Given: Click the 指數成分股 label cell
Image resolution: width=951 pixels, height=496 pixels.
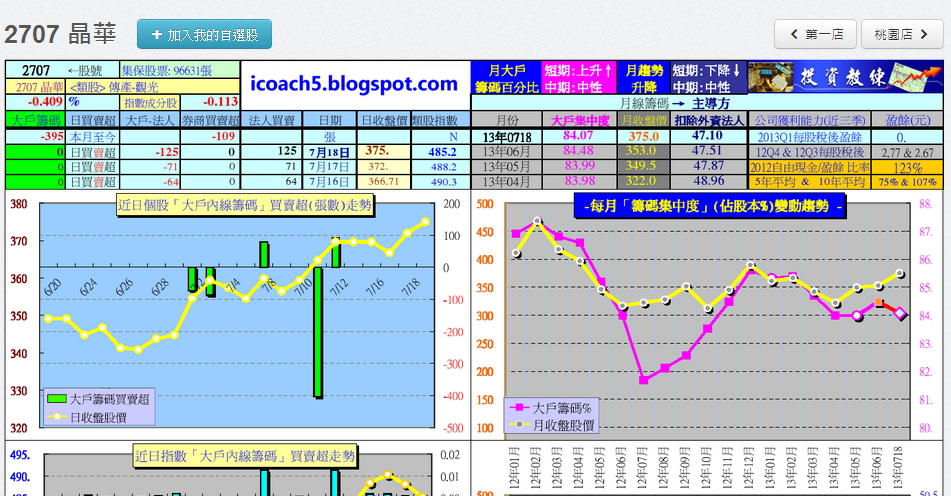Looking at the screenshot, I should point(150,102).
